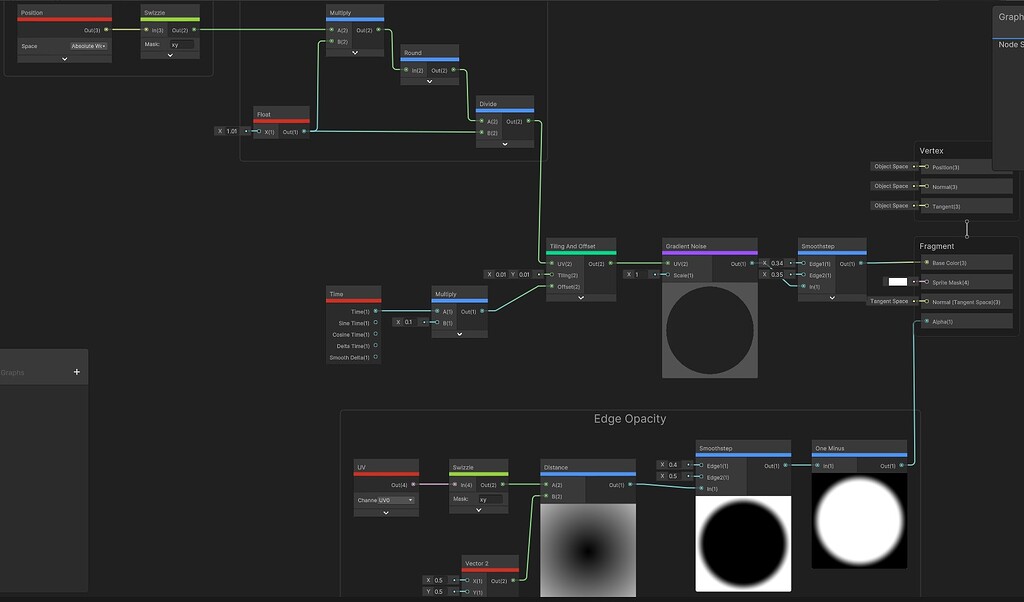Click the plus icon in the Graphs panel

point(76,371)
